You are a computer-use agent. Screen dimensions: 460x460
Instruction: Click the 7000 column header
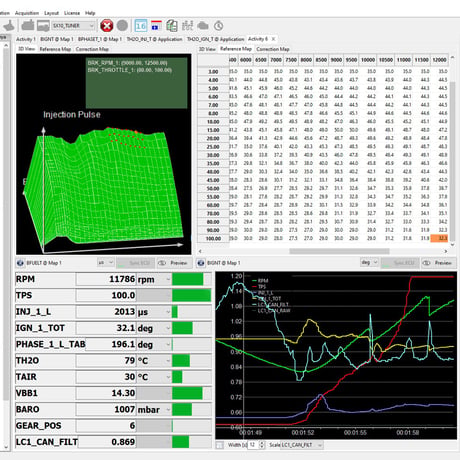[x=276, y=60]
